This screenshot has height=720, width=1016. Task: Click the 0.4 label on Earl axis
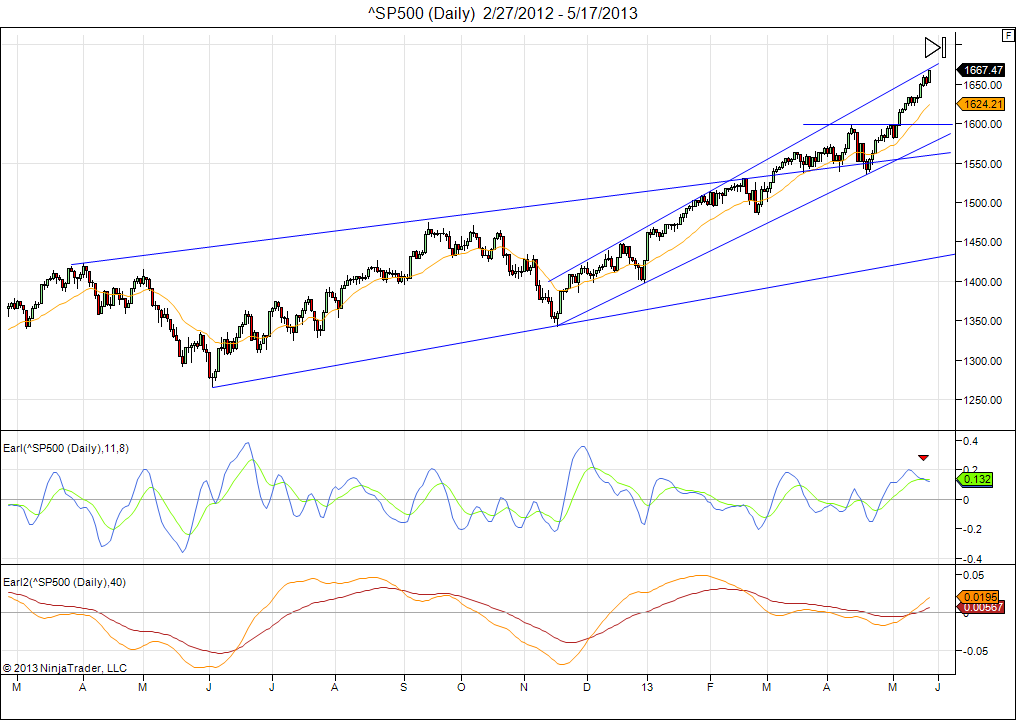(x=972, y=441)
